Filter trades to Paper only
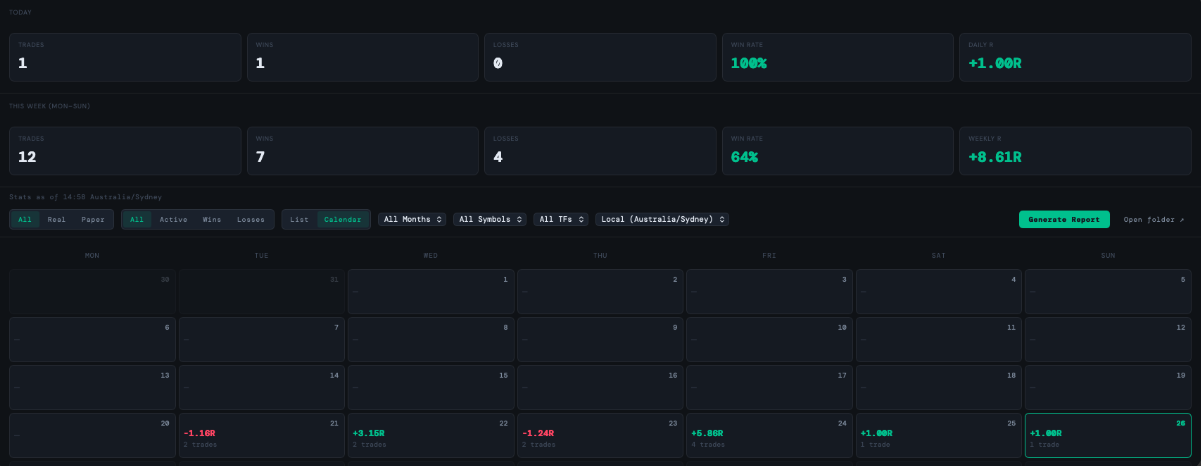This screenshot has height=466, width=1201. 93,219
